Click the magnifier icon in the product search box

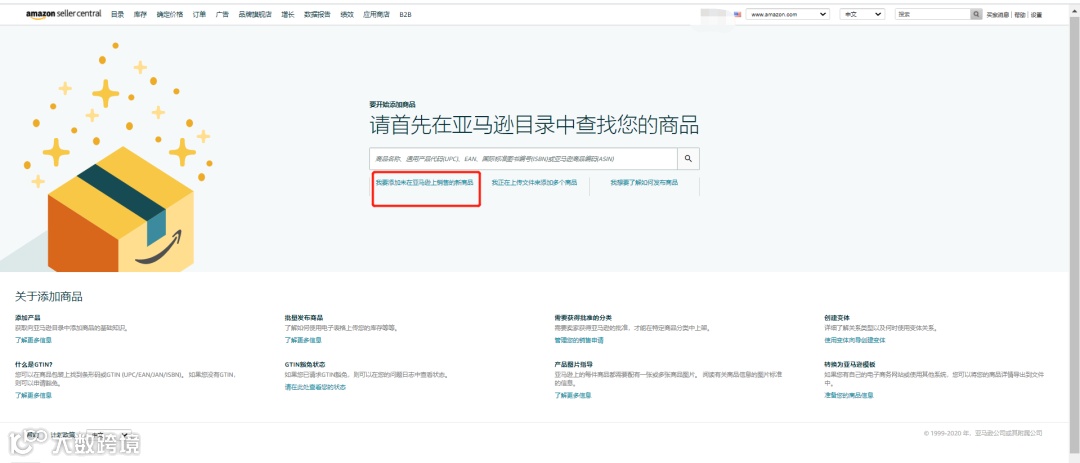(x=688, y=158)
